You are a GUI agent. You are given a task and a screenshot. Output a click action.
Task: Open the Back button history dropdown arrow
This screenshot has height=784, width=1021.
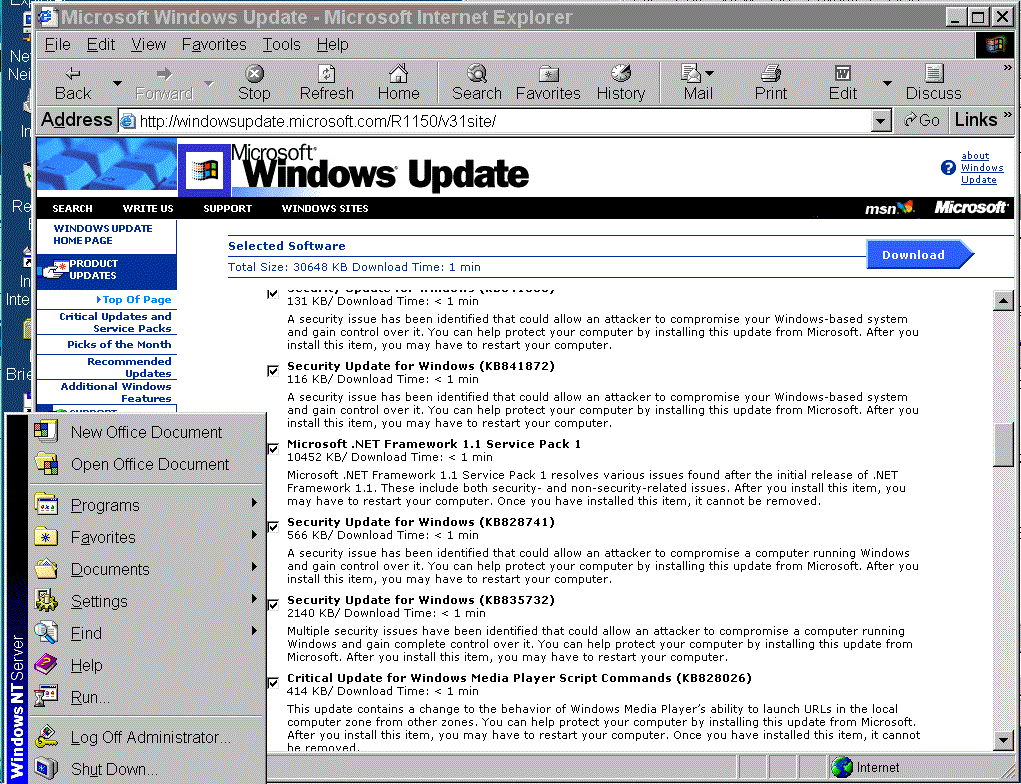117,84
